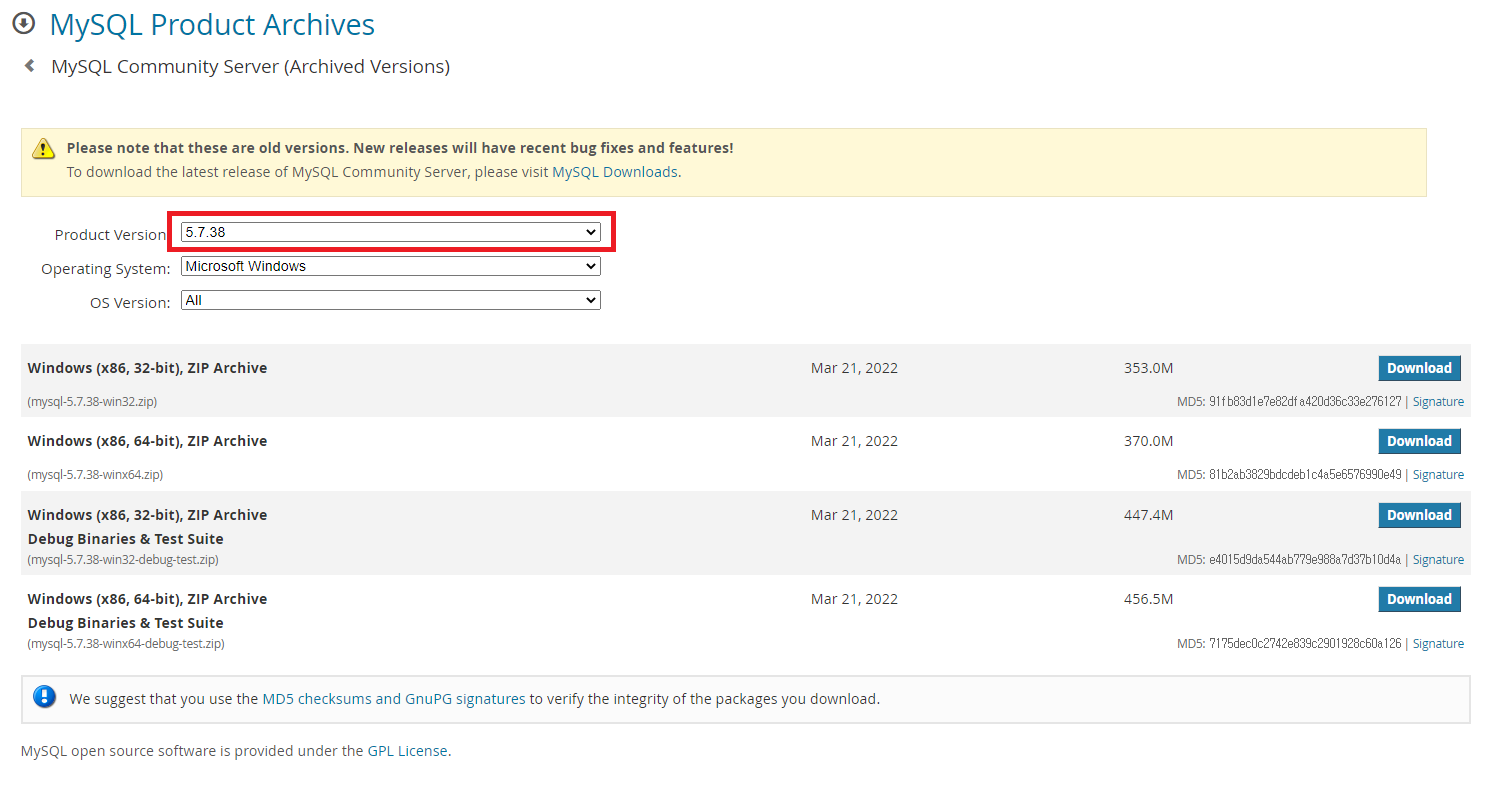Open the Operating System dropdown
Screen dimensions: 1508x803
point(391,266)
